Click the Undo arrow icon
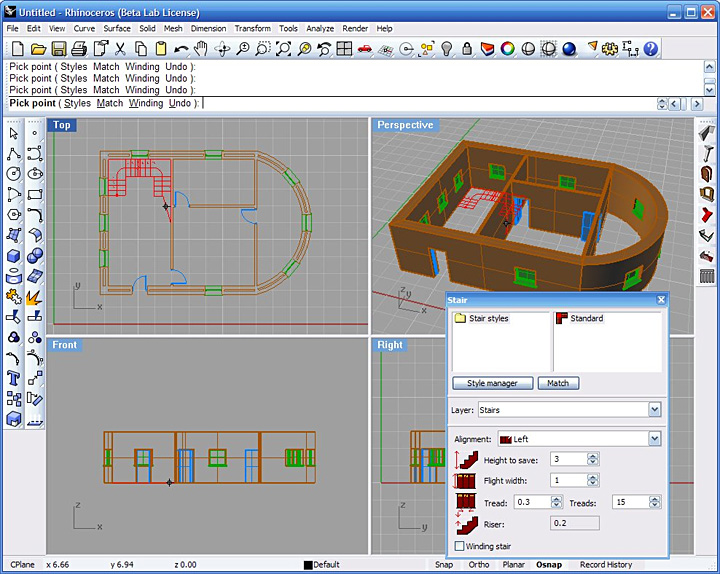The width and height of the screenshot is (720, 574). [181, 48]
